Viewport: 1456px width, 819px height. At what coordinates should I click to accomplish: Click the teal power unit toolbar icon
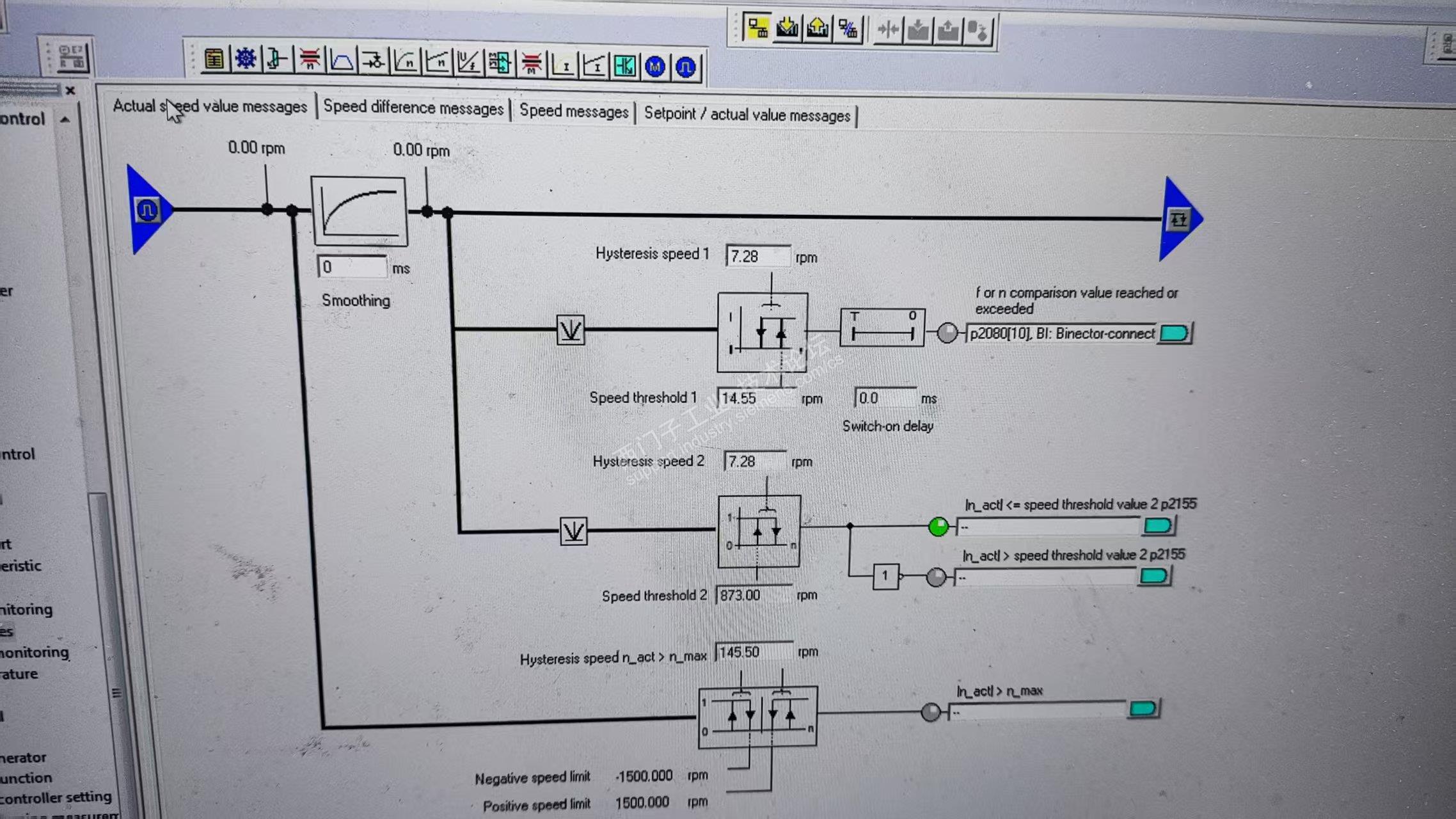624,66
